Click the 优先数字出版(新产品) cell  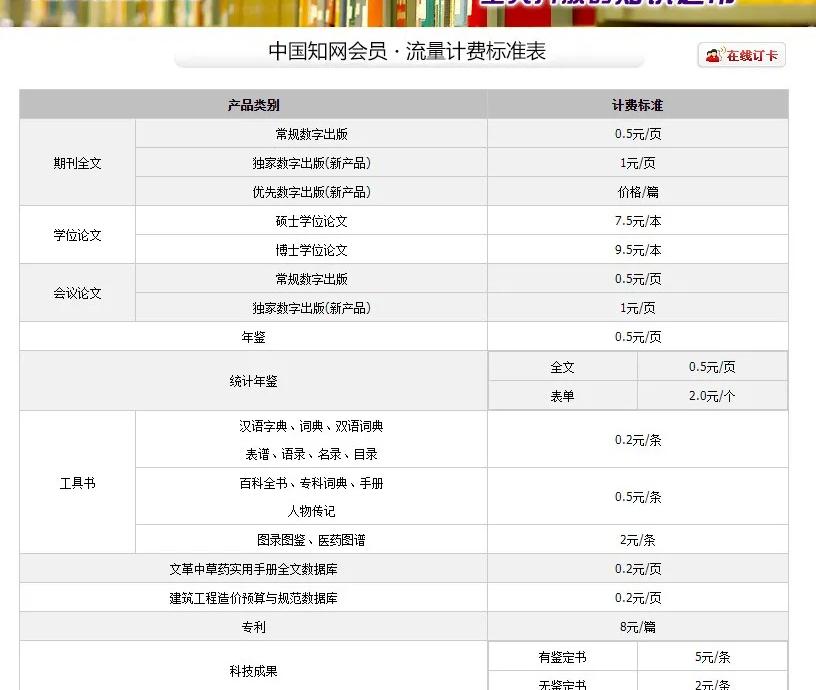pyautogui.click(x=311, y=192)
